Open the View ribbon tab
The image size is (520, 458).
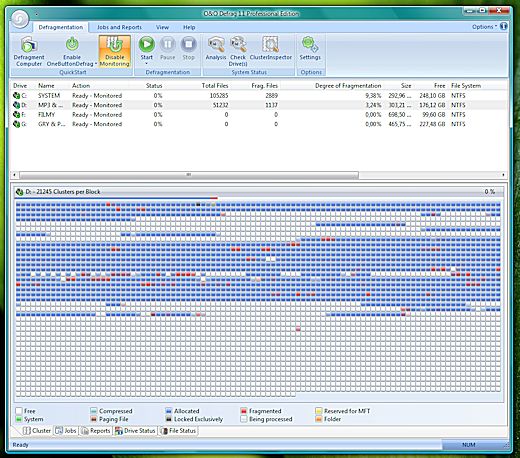(162, 27)
